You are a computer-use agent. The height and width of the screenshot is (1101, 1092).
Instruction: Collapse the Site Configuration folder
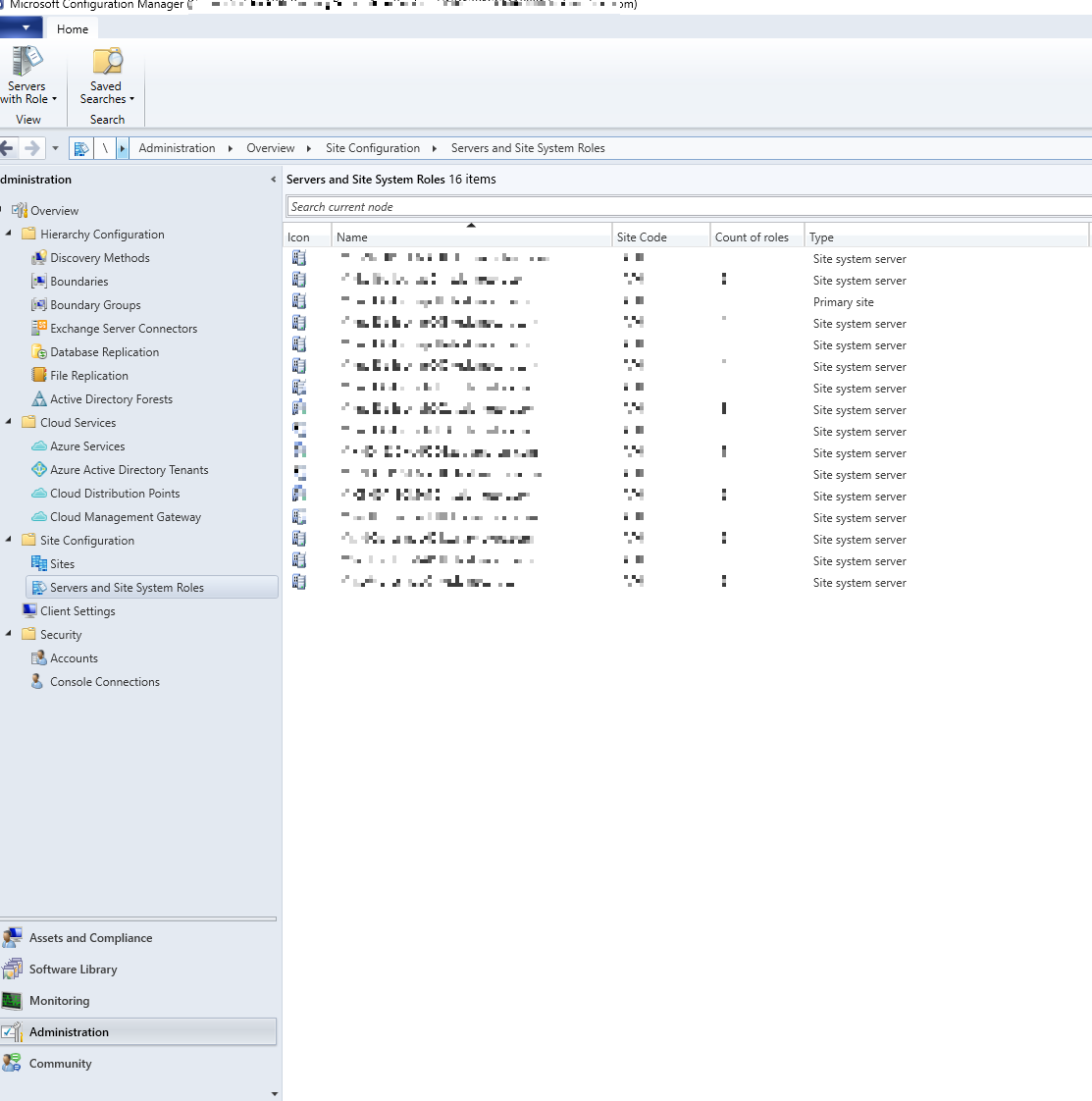click(9, 540)
